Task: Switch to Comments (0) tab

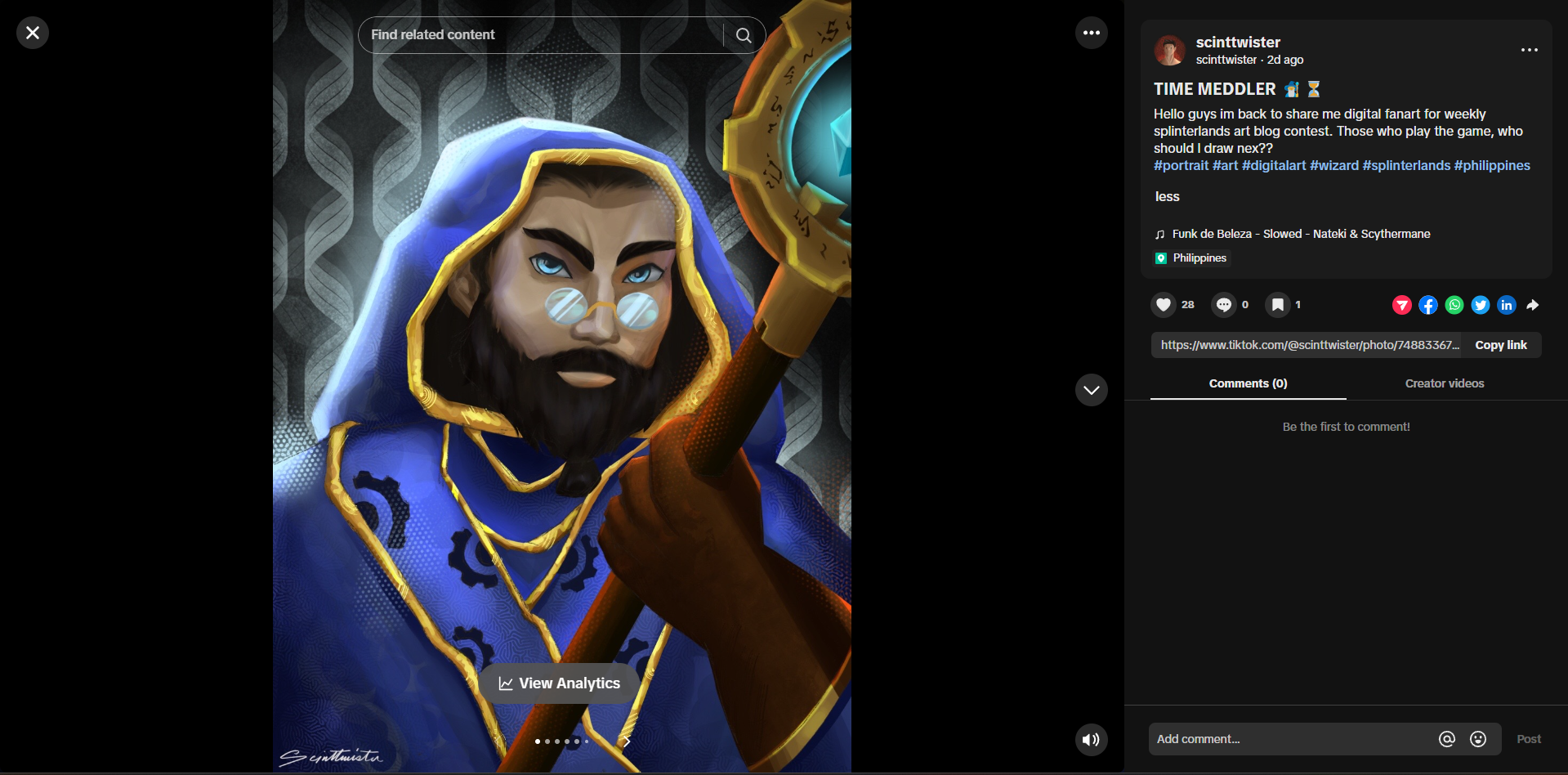Action: click(1248, 383)
